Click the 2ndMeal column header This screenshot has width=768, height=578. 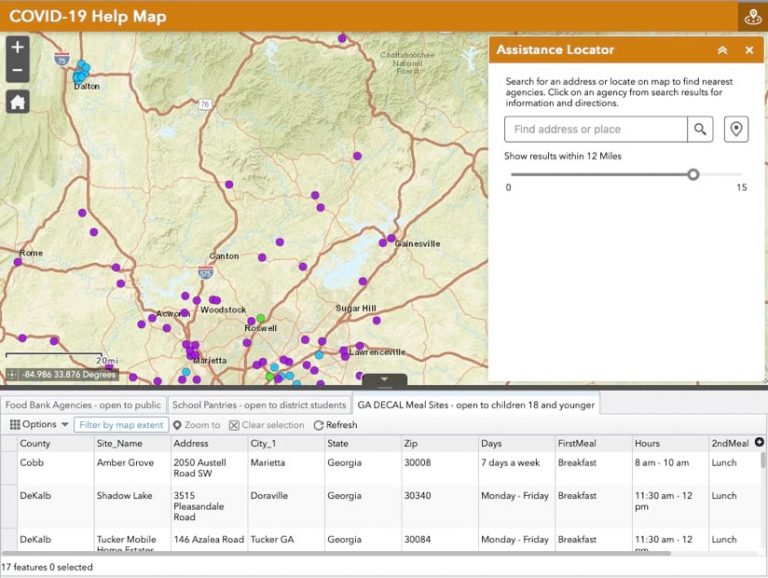730,443
